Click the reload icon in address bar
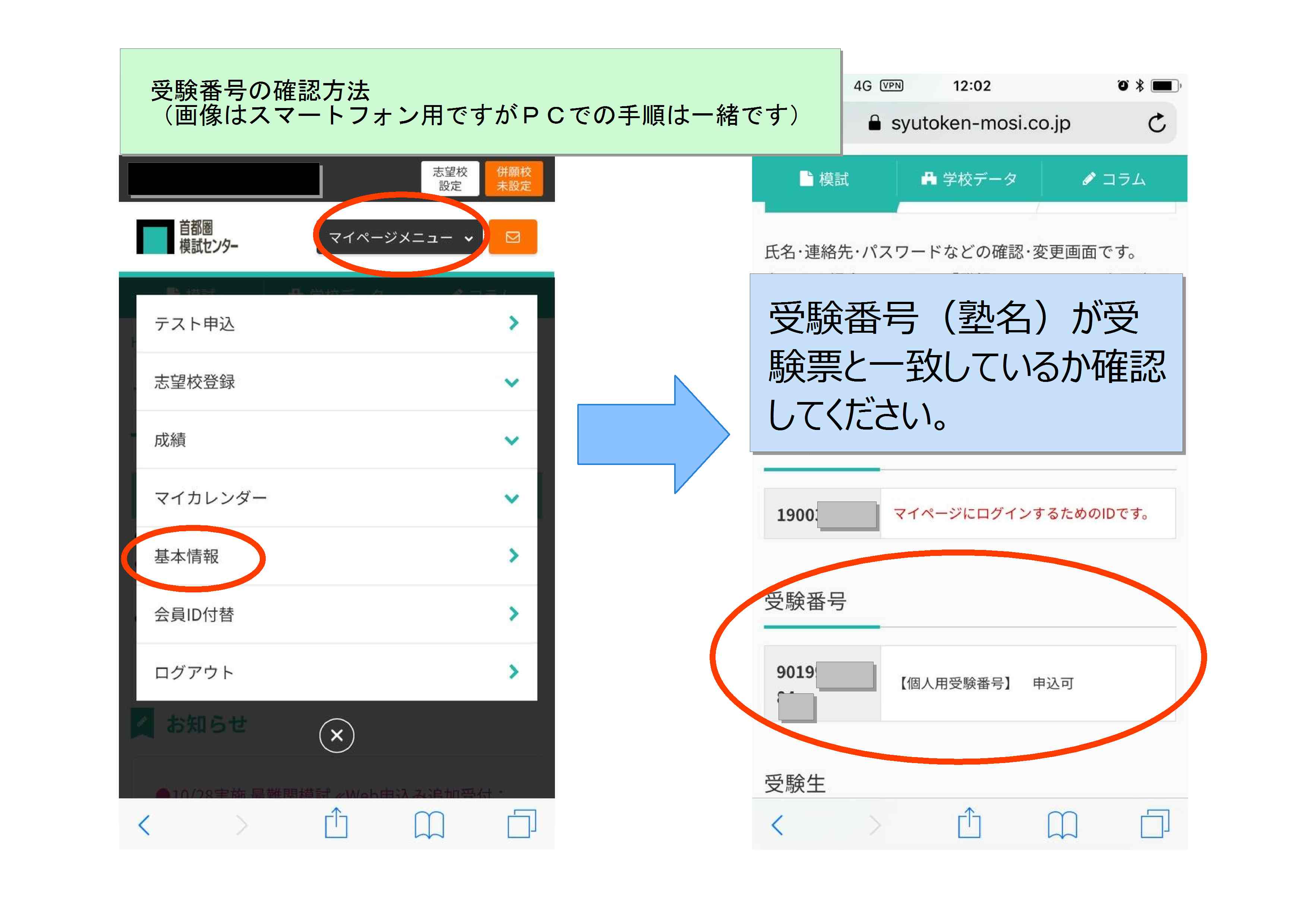The height and width of the screenshot is (924, 1307). pos(1156,123)
